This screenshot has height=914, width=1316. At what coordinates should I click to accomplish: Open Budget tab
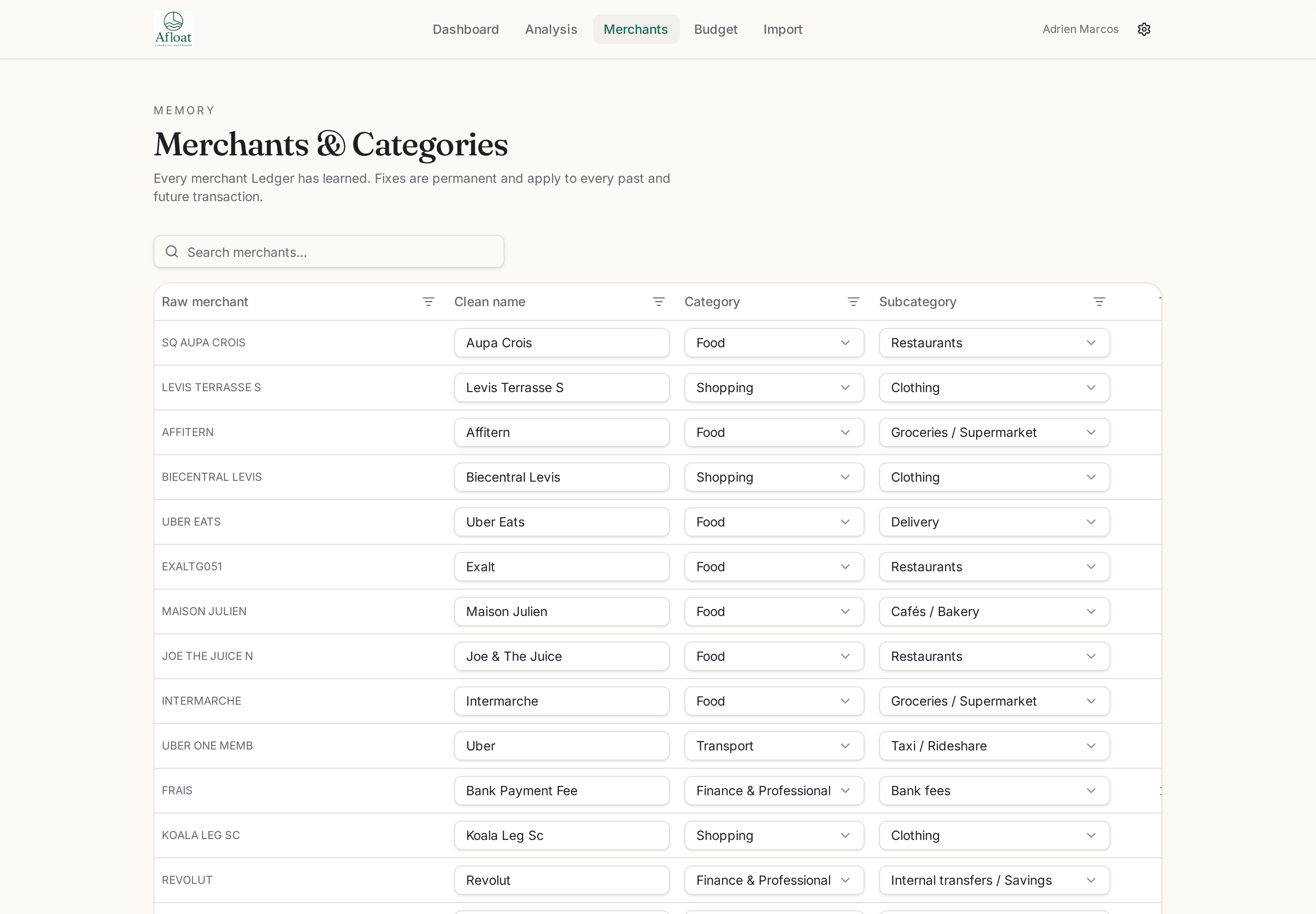(x=715, y=29)
